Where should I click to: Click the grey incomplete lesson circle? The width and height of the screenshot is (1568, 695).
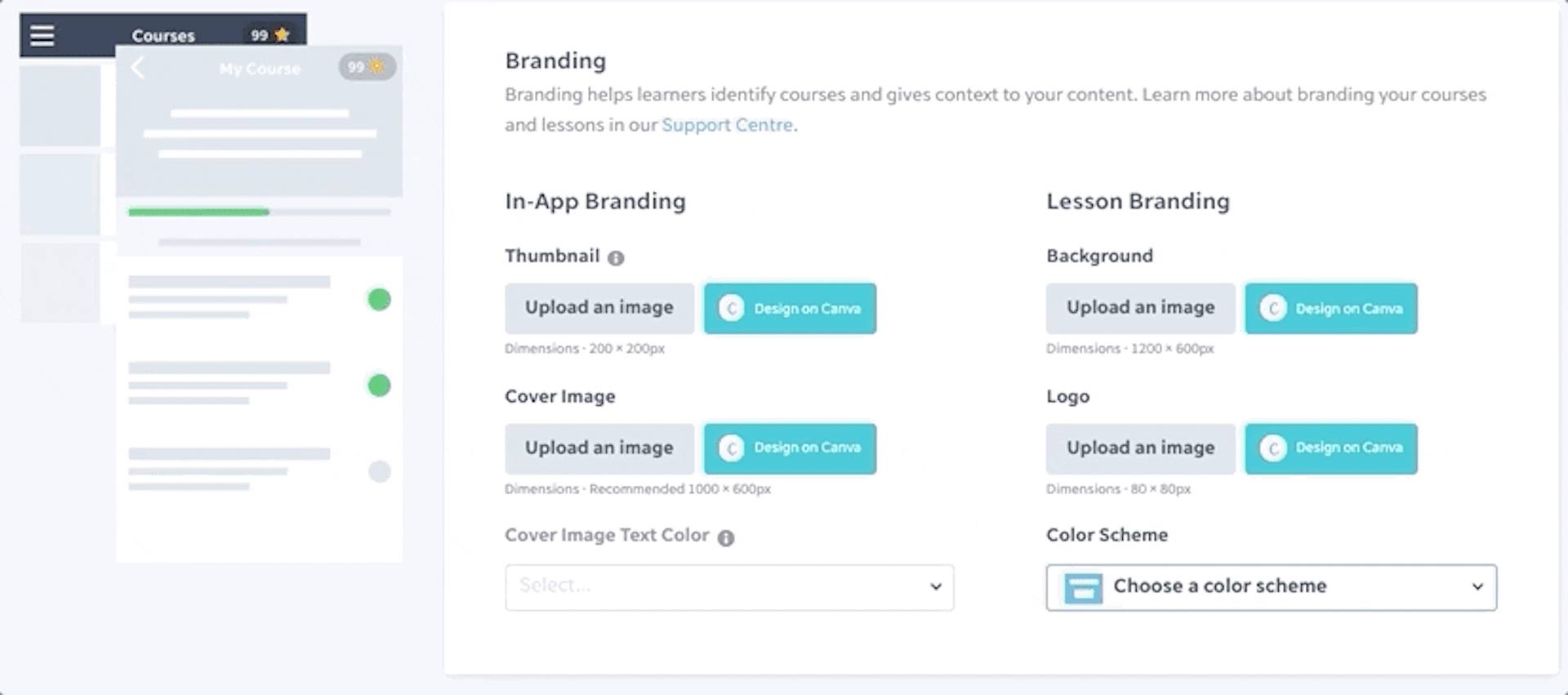[379, 471]
